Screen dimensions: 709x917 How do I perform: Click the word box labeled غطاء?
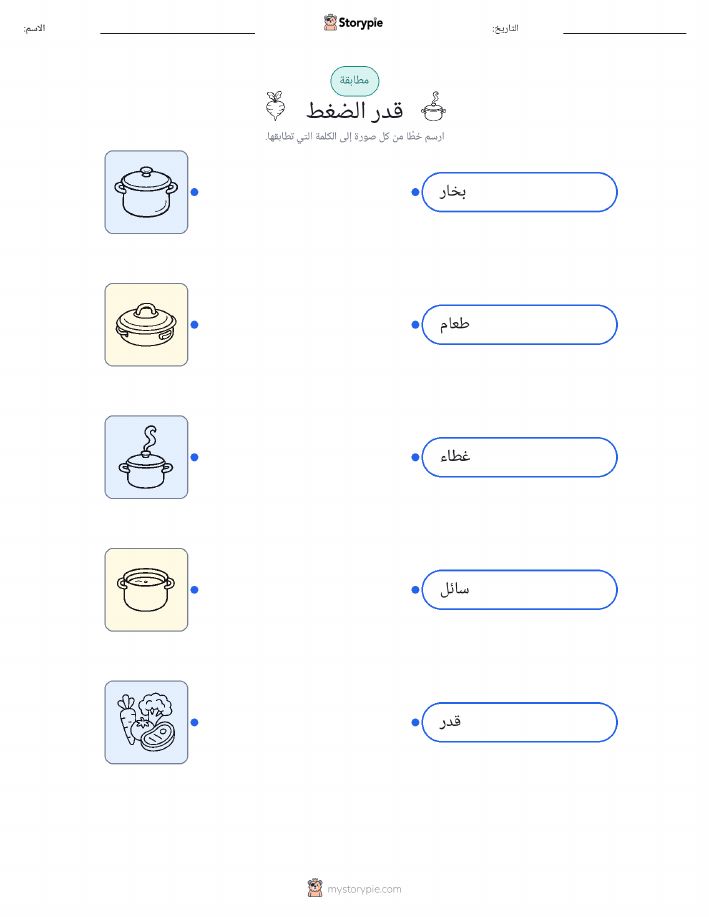519,457
